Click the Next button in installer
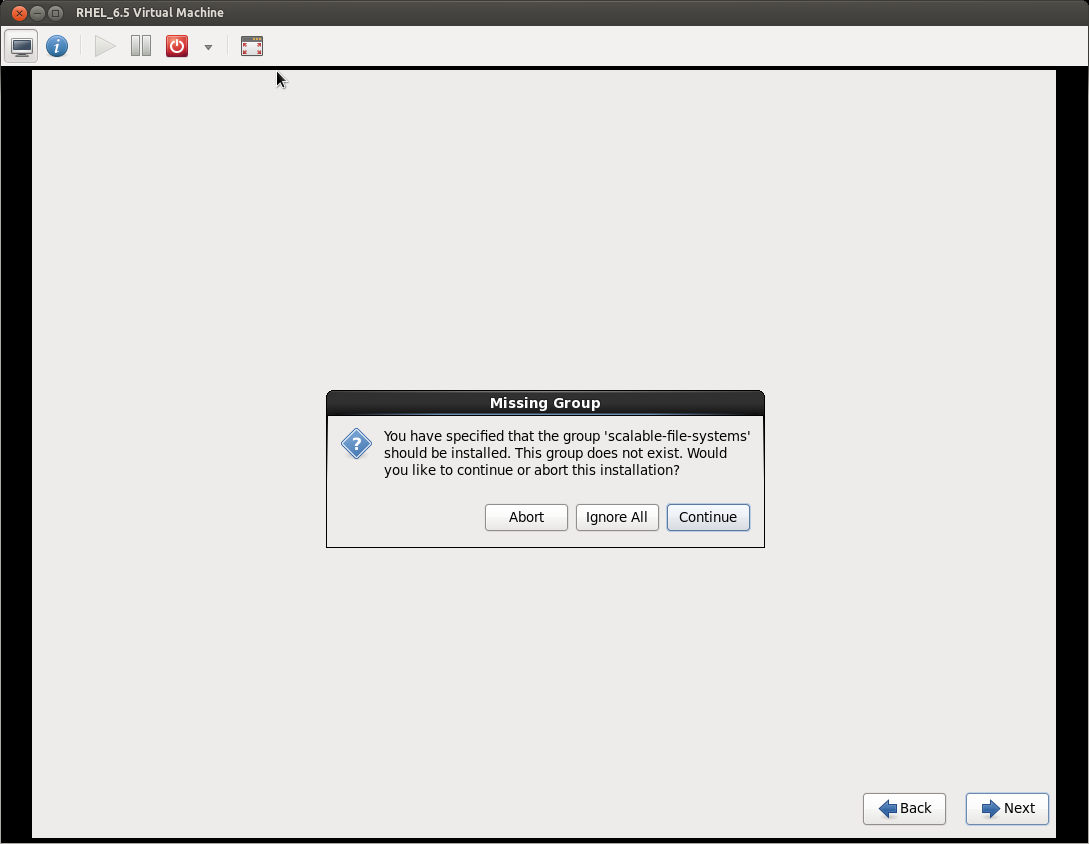 pyautogui.click(x=1007, y=808)
